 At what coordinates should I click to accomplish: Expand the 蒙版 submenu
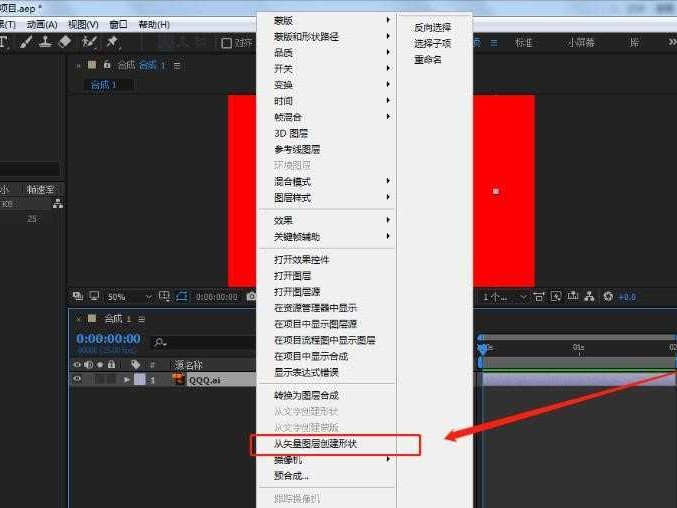click(326, 20)
